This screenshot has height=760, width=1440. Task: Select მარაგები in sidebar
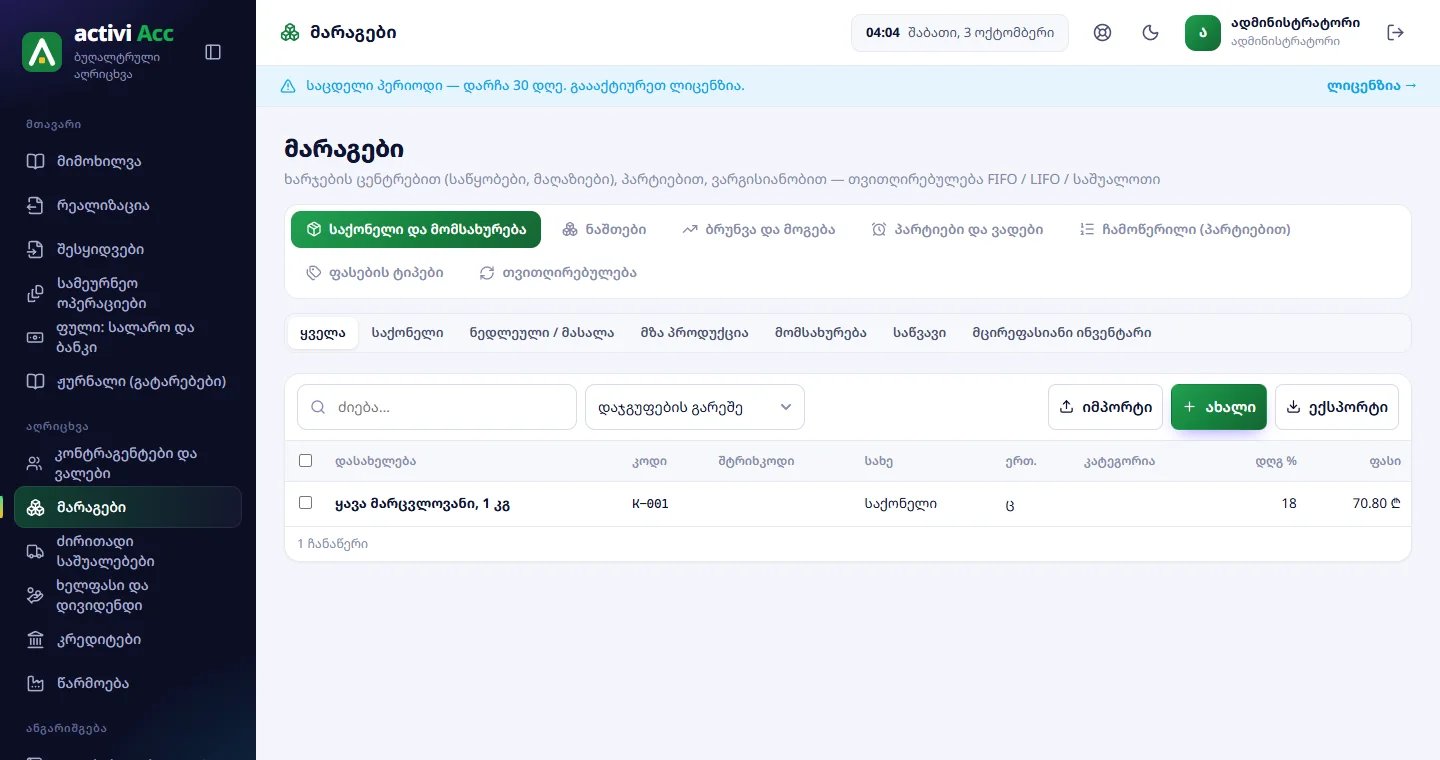tap(128, 507)
